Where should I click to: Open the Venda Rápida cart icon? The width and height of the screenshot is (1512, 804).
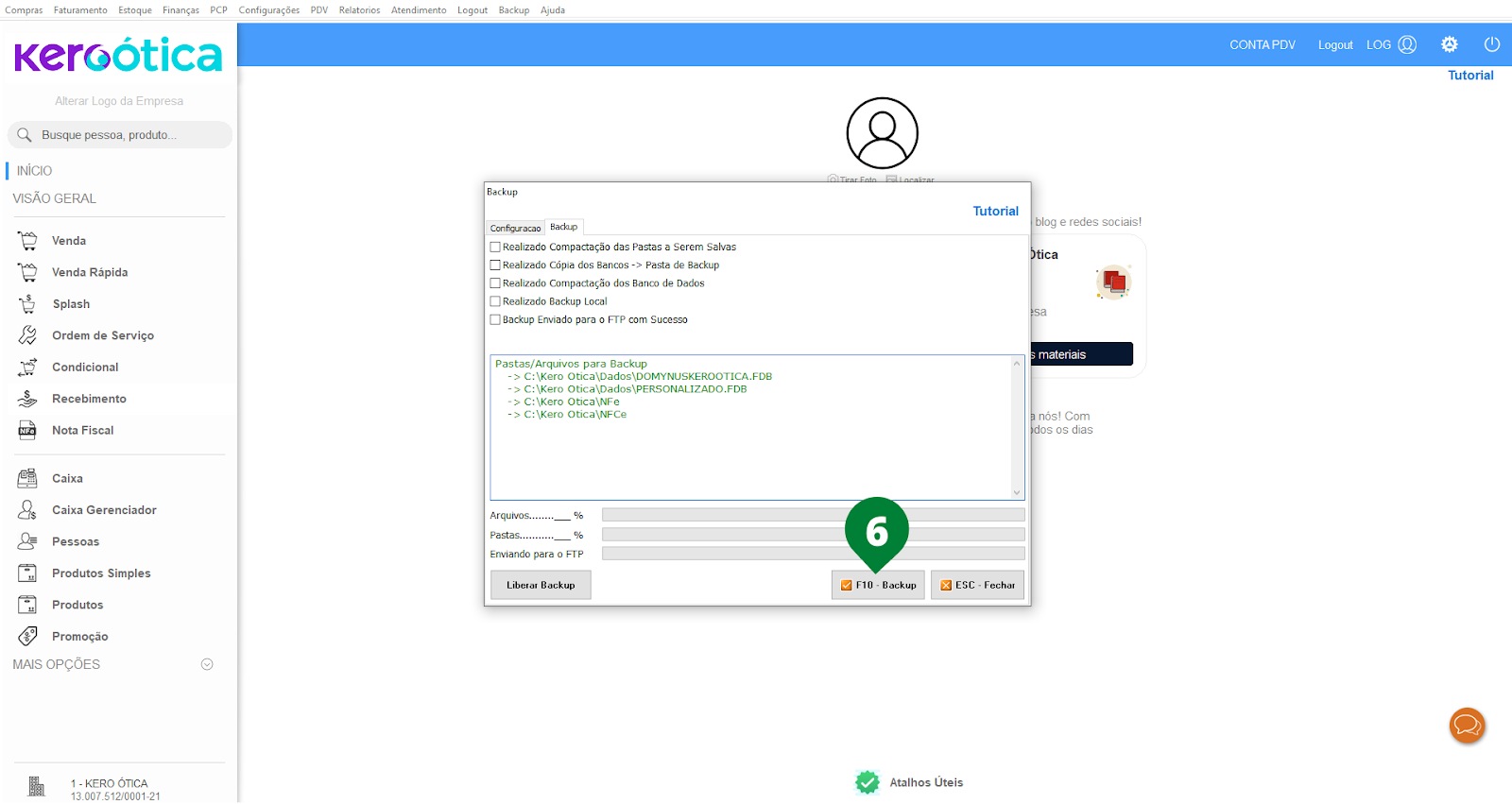pos(27,272)
